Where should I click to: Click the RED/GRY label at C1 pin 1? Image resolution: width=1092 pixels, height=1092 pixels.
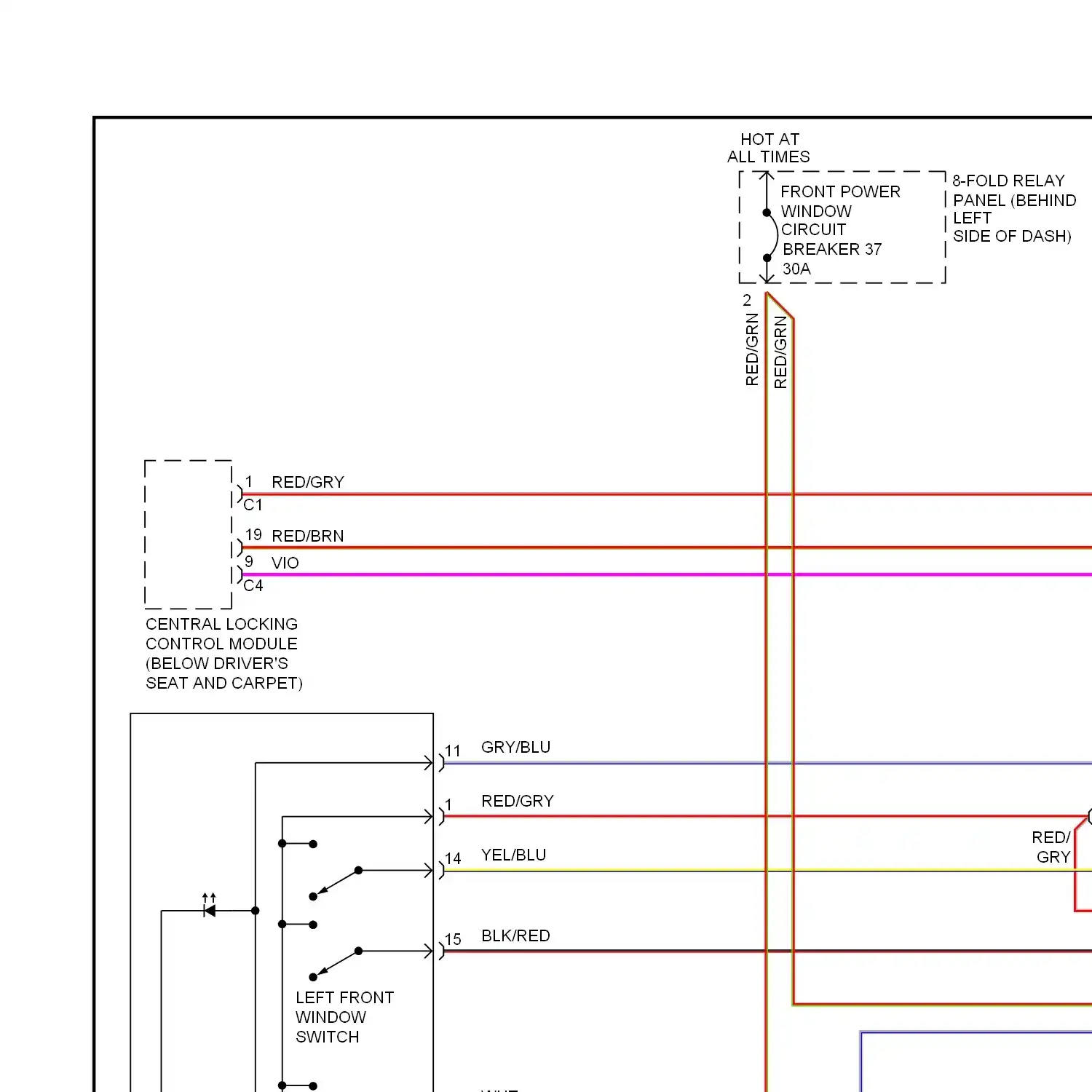308,482
